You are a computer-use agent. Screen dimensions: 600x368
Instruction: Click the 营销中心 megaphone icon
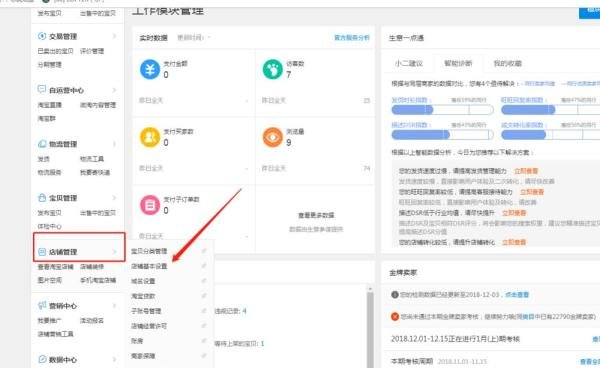click(42, 305)
